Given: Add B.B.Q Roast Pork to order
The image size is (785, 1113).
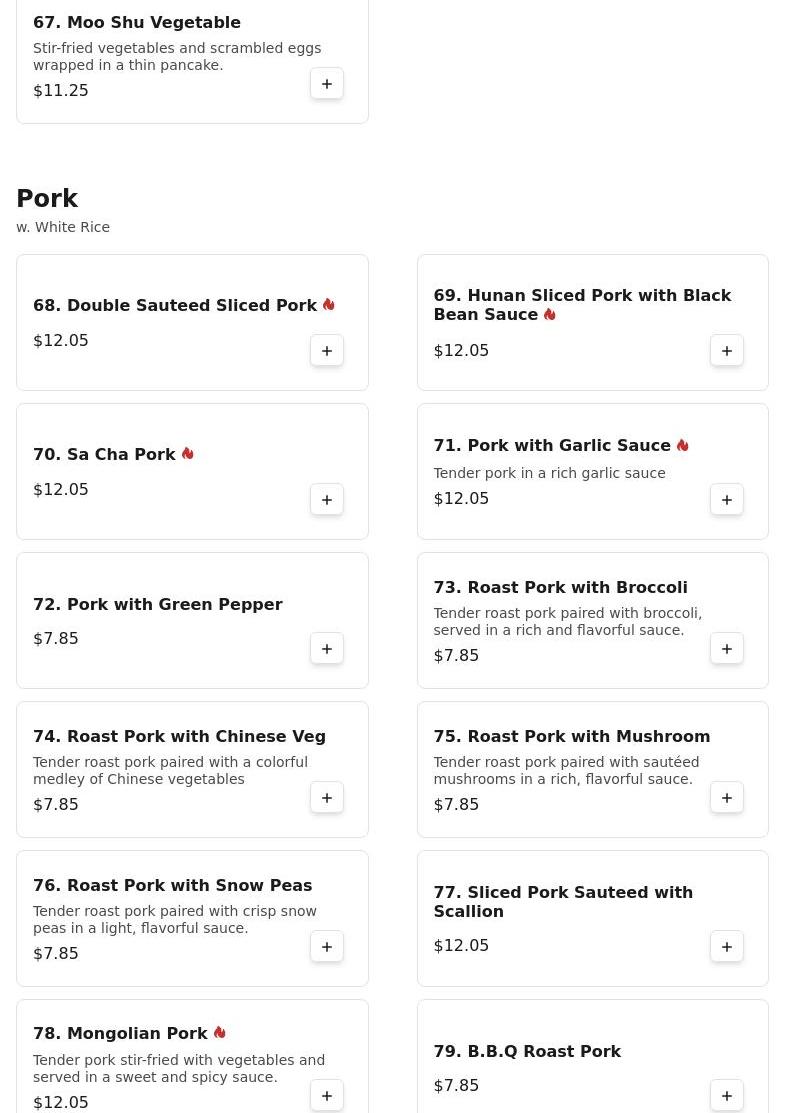Looking at the screenshot, I should pos(727,1096).
